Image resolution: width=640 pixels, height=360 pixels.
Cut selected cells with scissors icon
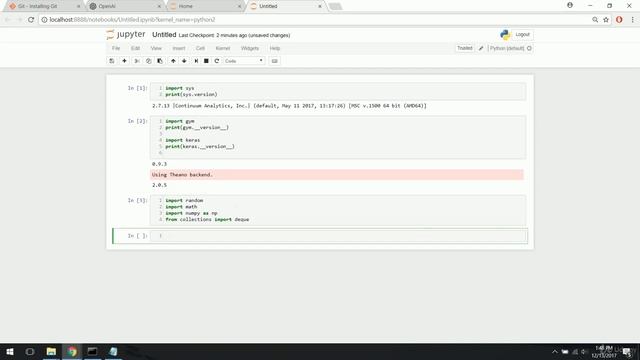point(137,61)
